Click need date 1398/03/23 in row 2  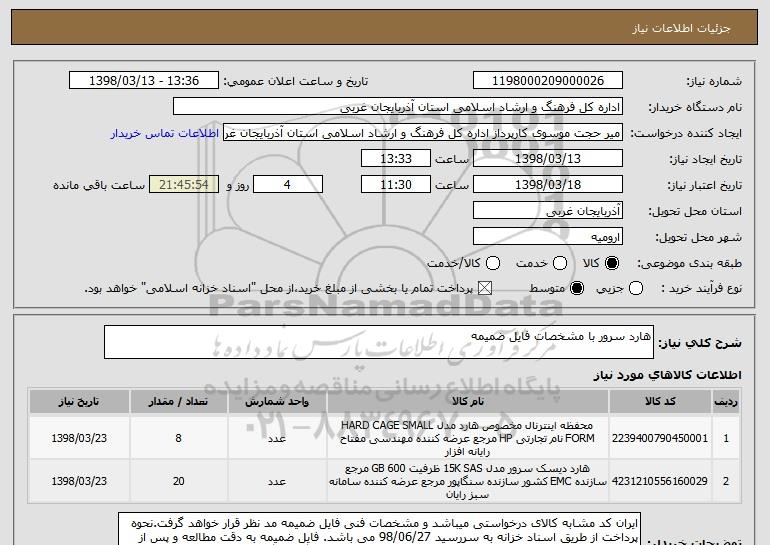tap(79, 481)
